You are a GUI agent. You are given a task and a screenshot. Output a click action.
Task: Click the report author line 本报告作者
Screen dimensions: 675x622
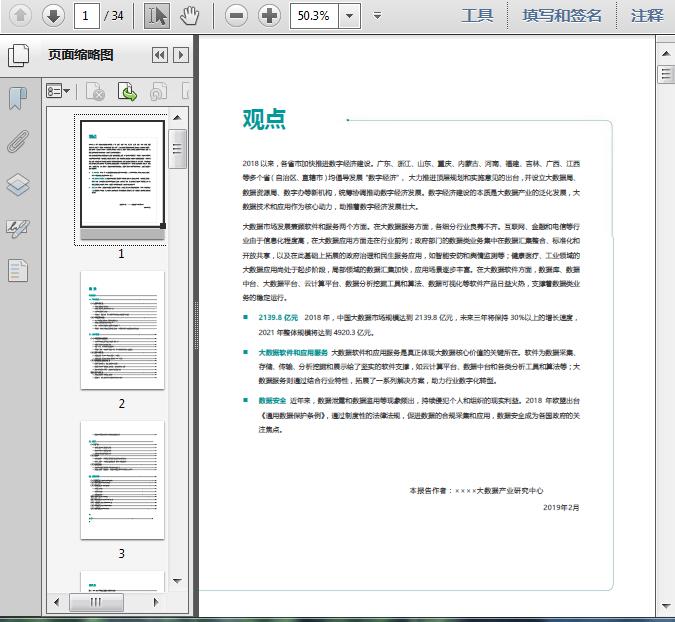476,491
